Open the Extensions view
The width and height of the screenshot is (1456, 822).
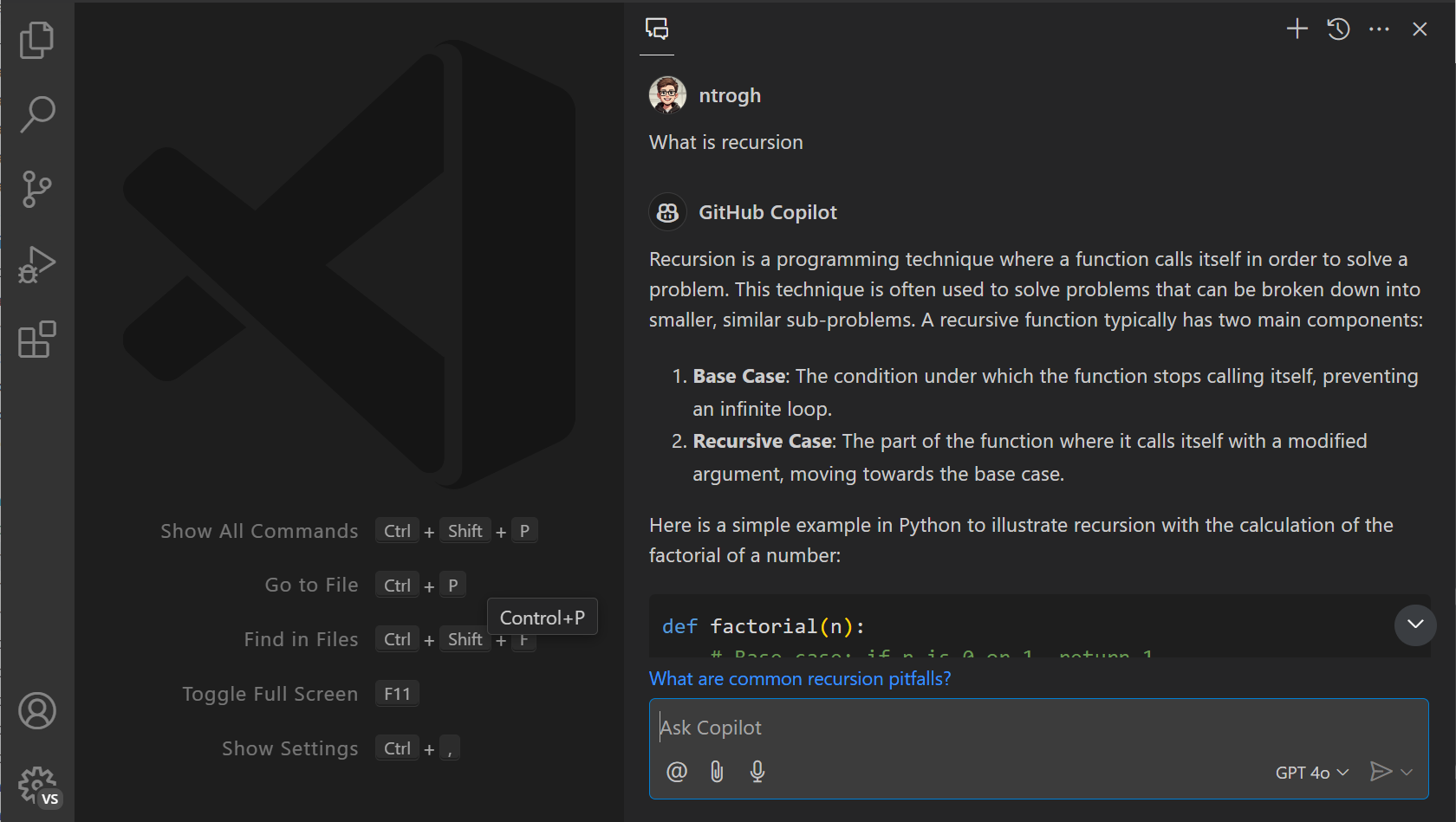pos(36,340)
